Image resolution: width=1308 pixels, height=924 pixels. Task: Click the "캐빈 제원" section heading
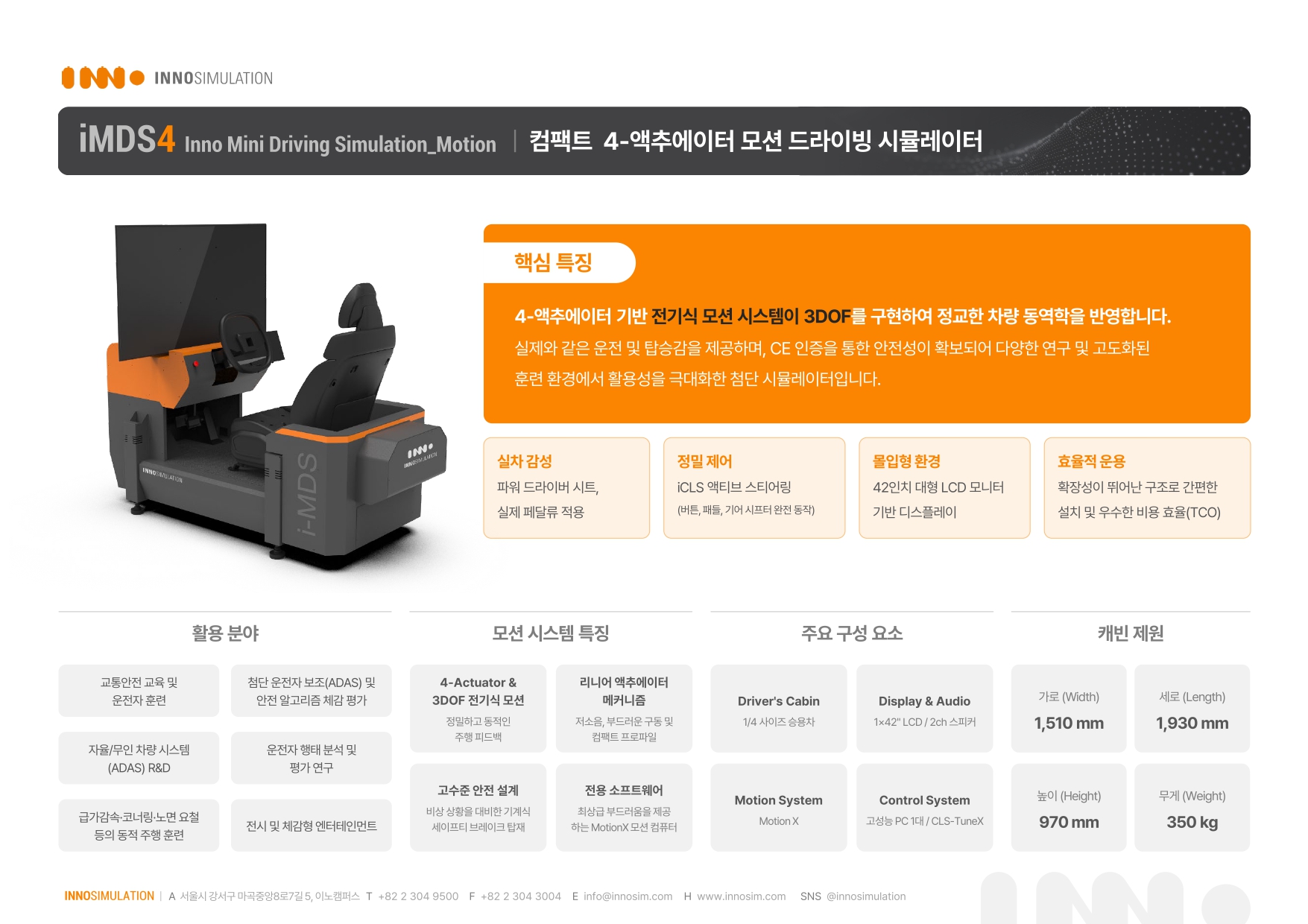[x=1131, y=633]
